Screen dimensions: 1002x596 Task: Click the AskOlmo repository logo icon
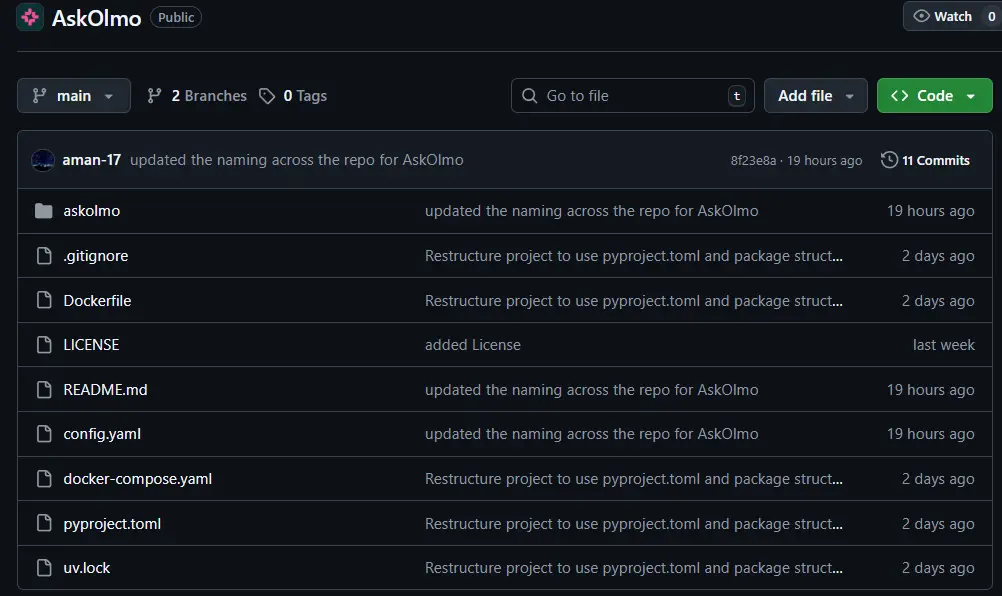tap(30, 17)
